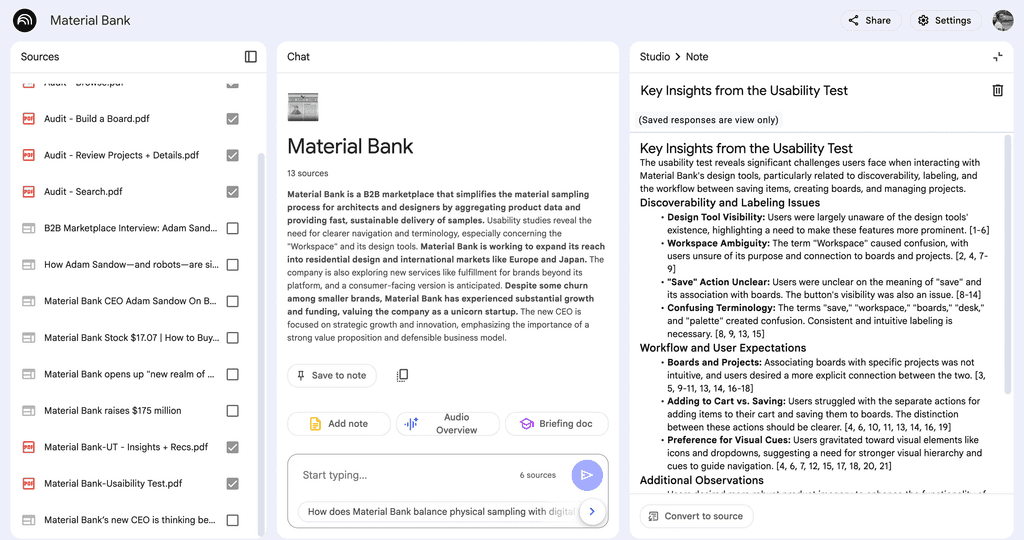Click PDF icon of Audit - Review Projects
Image resolution: width=1024 pixels, height=540 pixels.
[29, 155]
